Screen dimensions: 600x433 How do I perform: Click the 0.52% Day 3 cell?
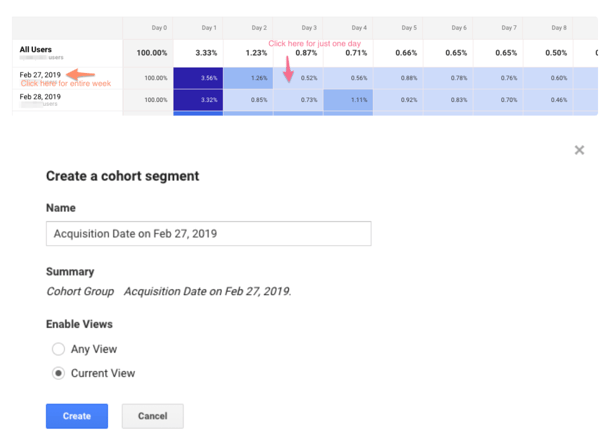click(x=298, y=78)
